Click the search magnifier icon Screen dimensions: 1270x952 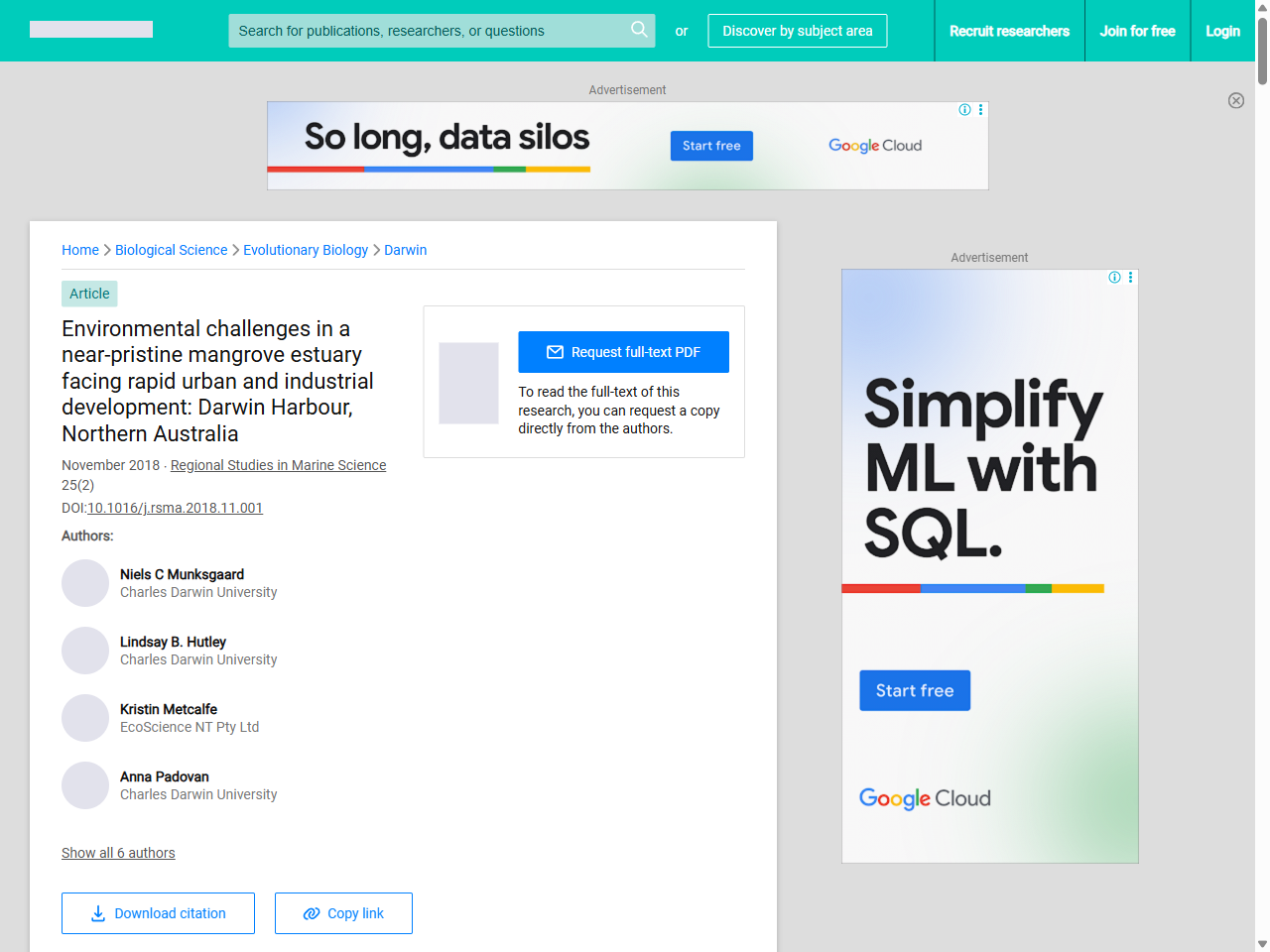[639, 30]
